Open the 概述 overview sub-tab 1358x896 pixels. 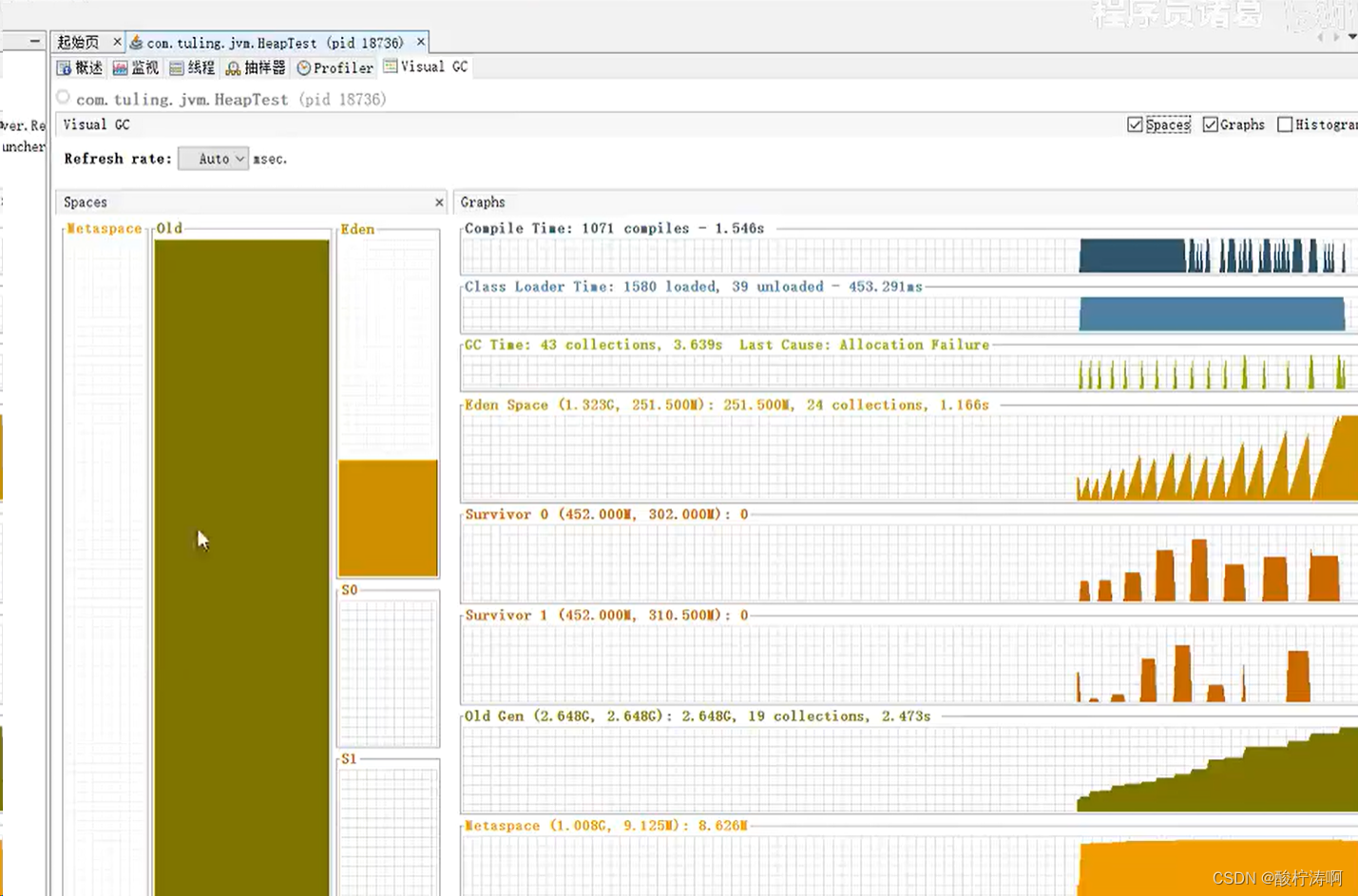pos(79,67)
